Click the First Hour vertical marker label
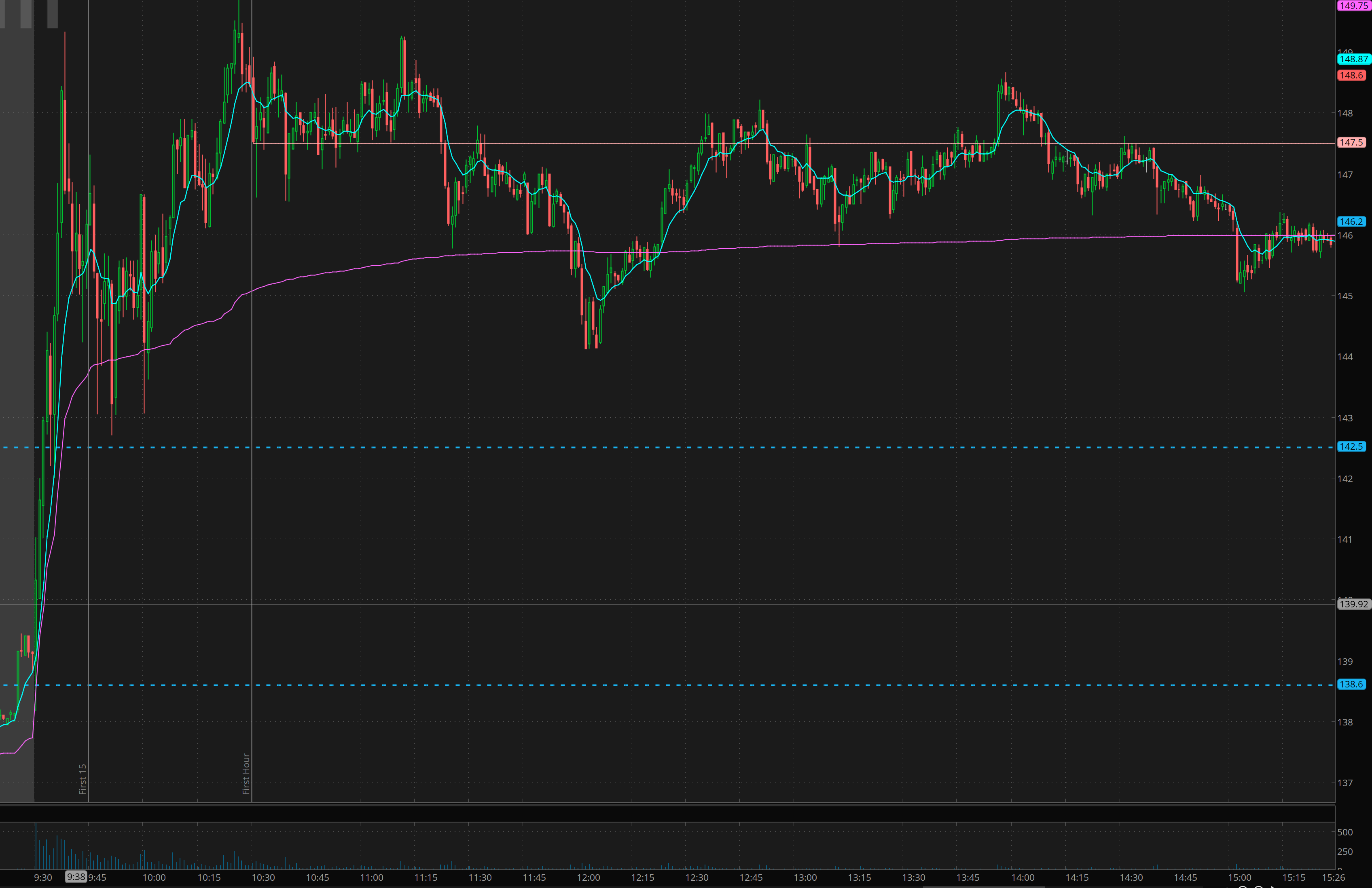 pos(246,774)
